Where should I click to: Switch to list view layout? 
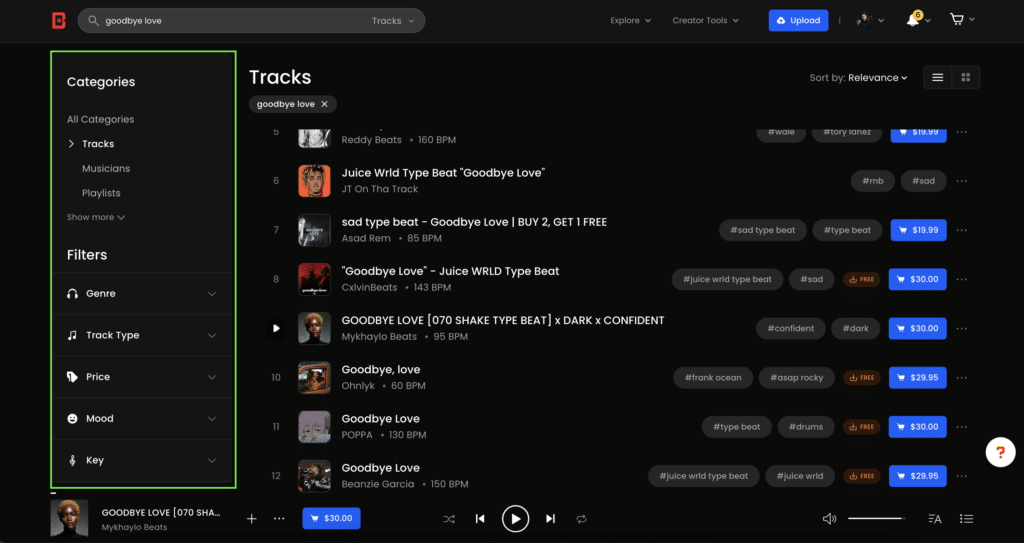click(x=938, y=78)
